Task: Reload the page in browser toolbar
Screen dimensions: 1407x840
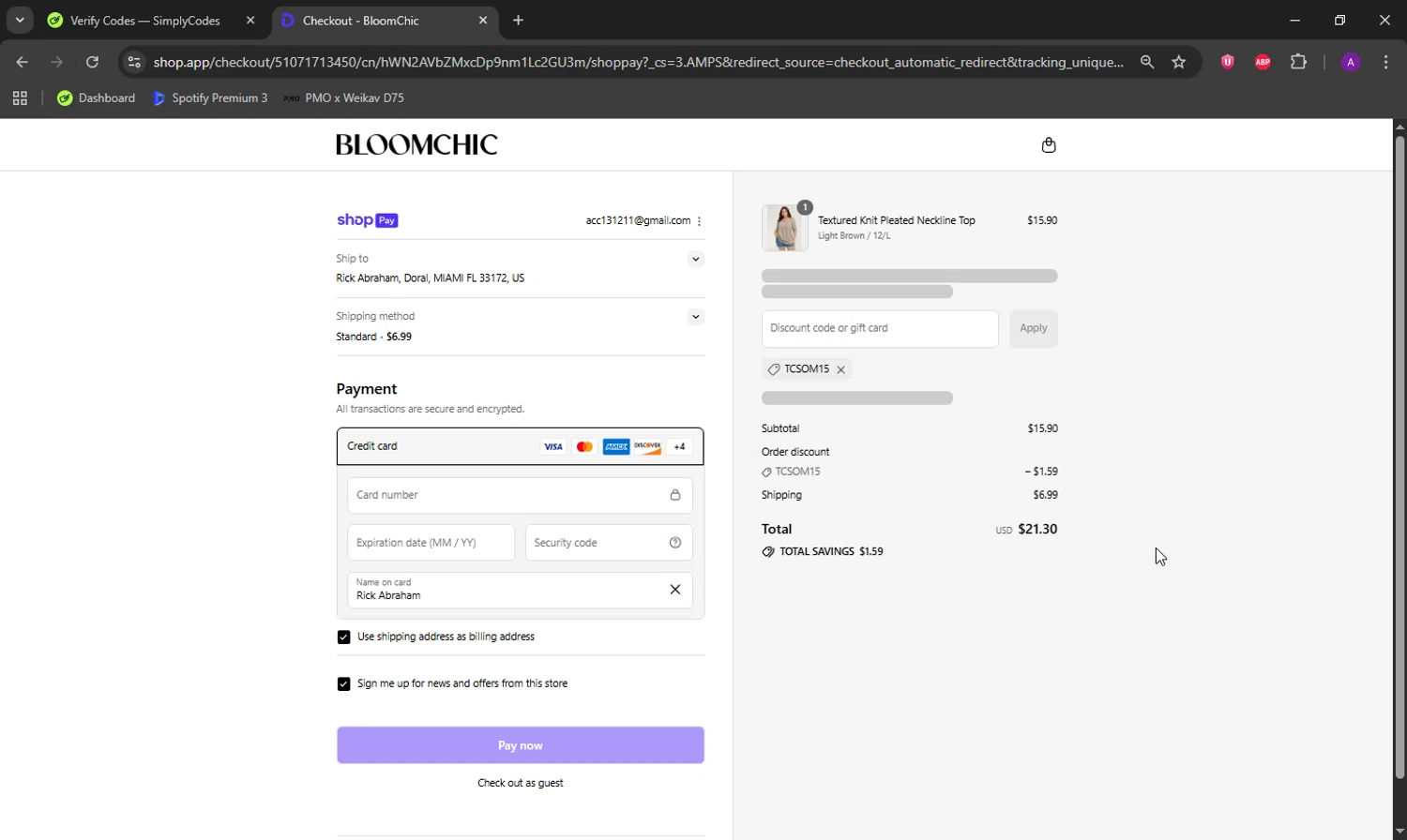Action: (92, 62)
